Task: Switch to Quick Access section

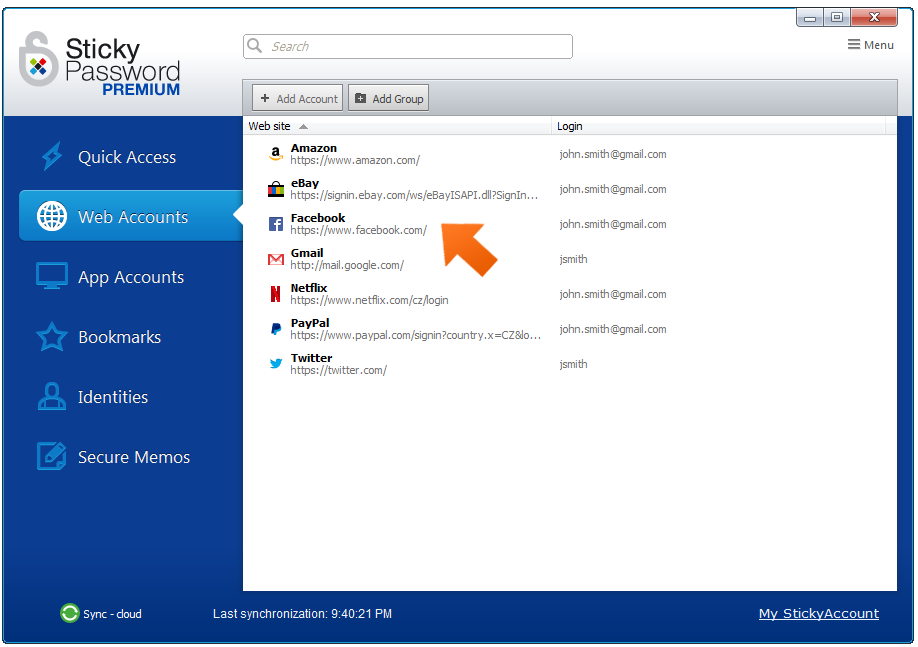Action: pyautogui.click(x=126, y=156)
